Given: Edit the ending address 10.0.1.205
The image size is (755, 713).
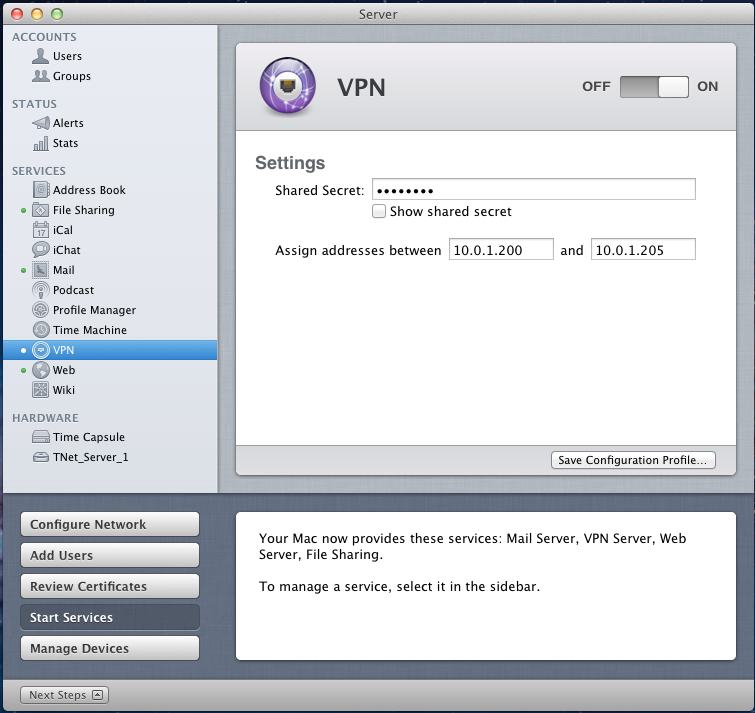Looking at the screenshot, I should coord(643,249).
